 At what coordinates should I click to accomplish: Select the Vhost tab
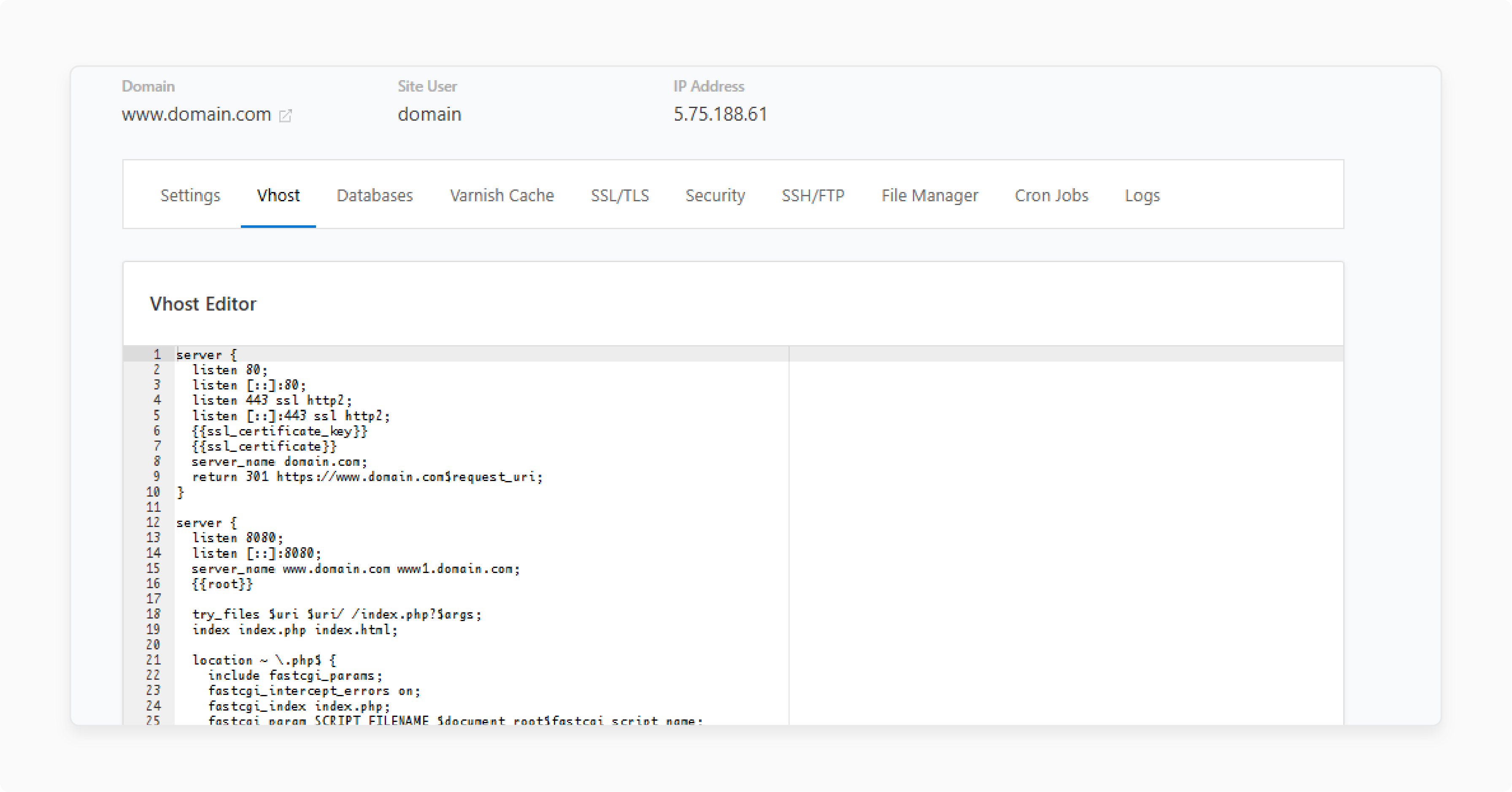(x=278, y=195)
